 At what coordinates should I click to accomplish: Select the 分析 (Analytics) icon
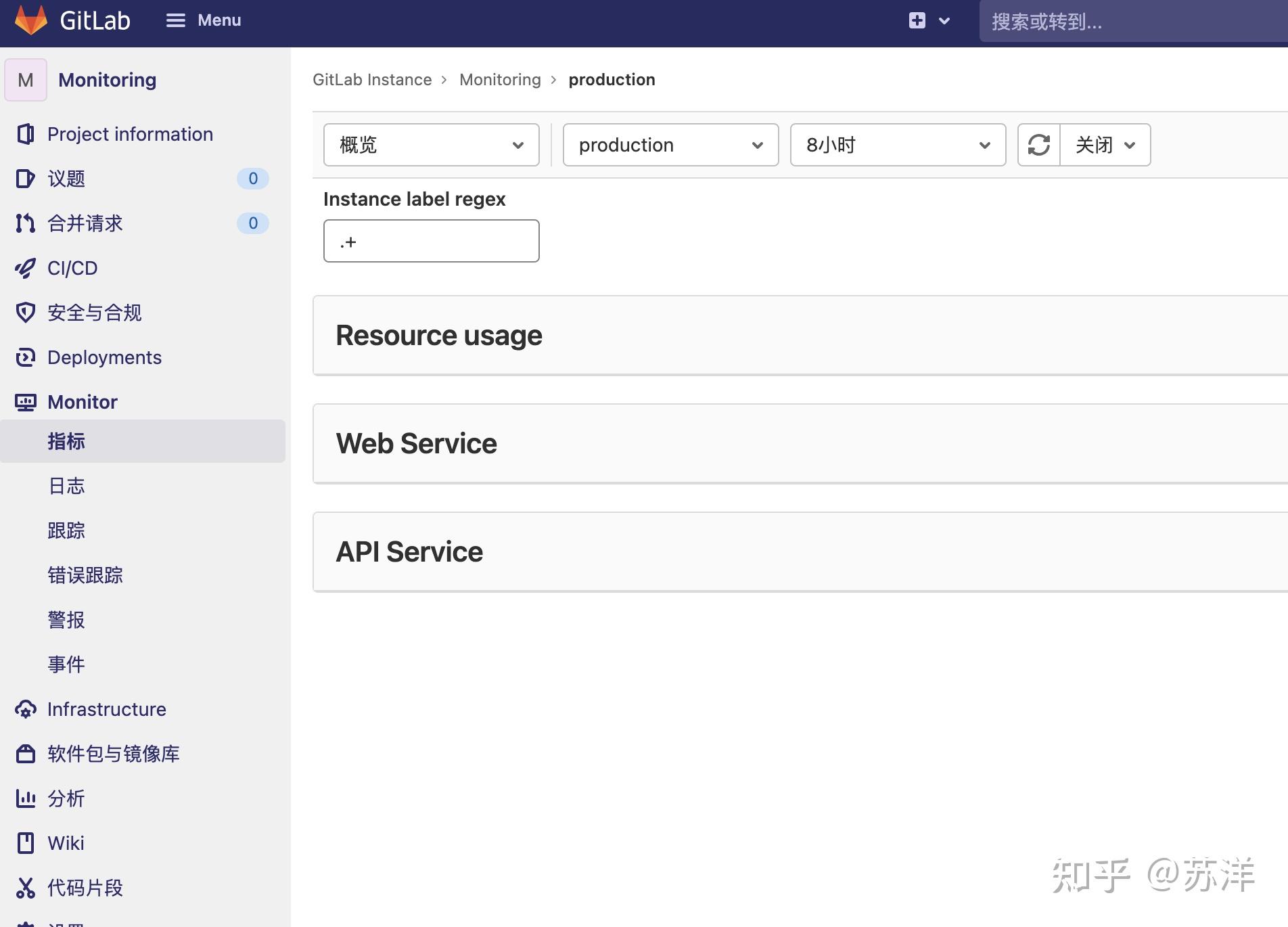[x=25, y=798]
